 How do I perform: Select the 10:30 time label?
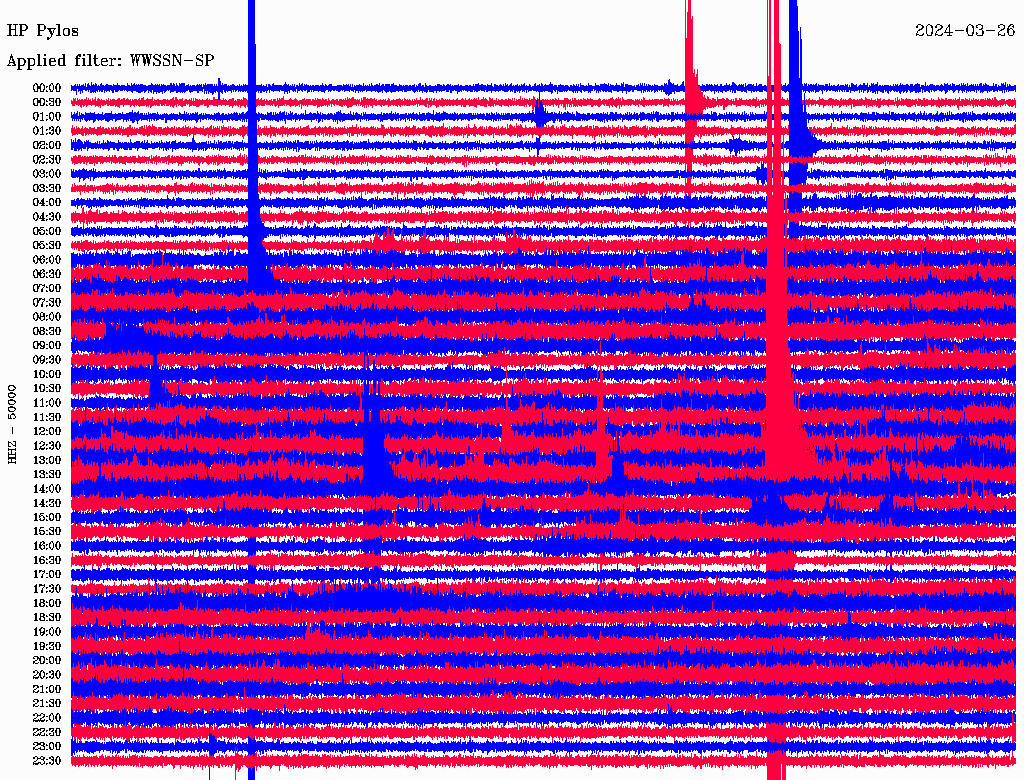point(46,388)
